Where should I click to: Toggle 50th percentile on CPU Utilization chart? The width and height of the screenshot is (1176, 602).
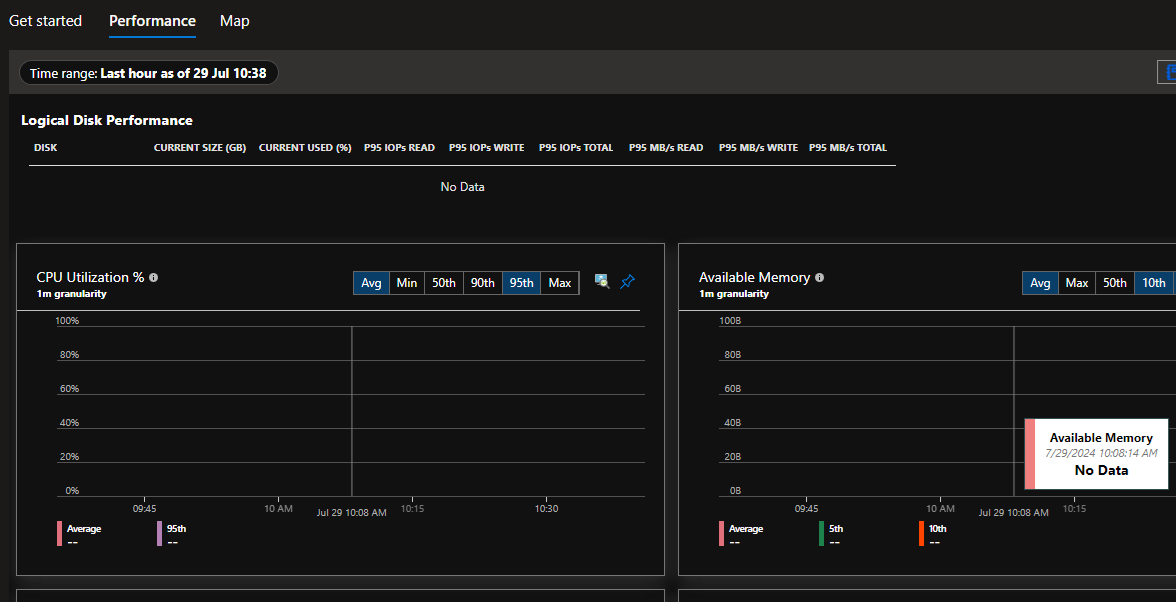(443, 283)
